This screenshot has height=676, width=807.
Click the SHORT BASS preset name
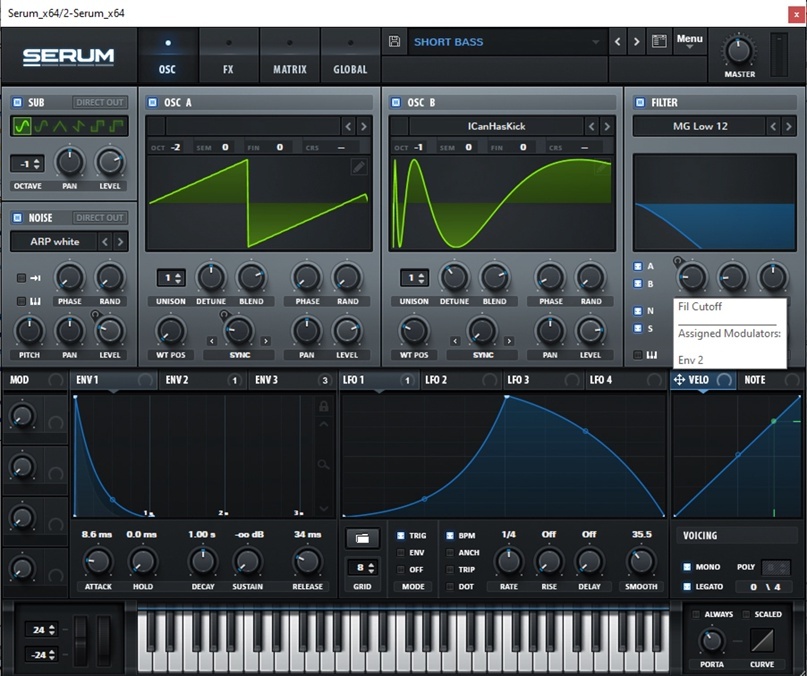[x=448, y=42]
